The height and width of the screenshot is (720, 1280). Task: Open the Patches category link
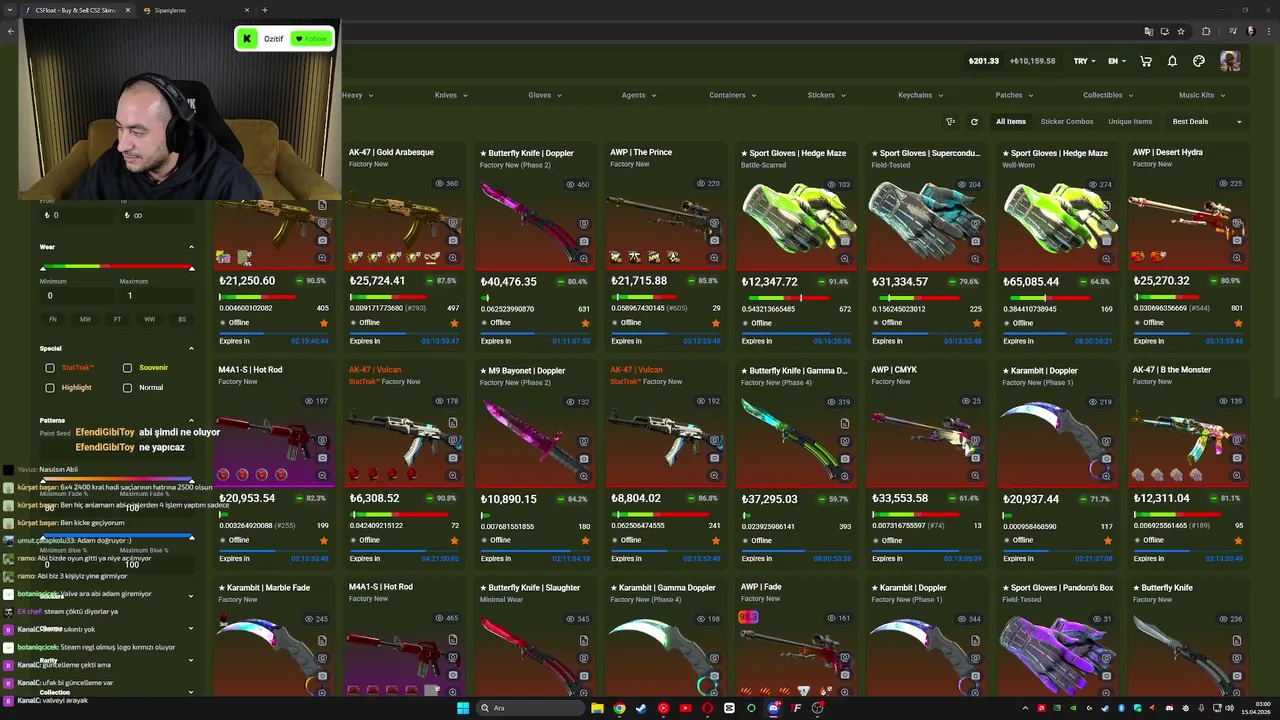pyautogui.click(x=1015, y=95)
